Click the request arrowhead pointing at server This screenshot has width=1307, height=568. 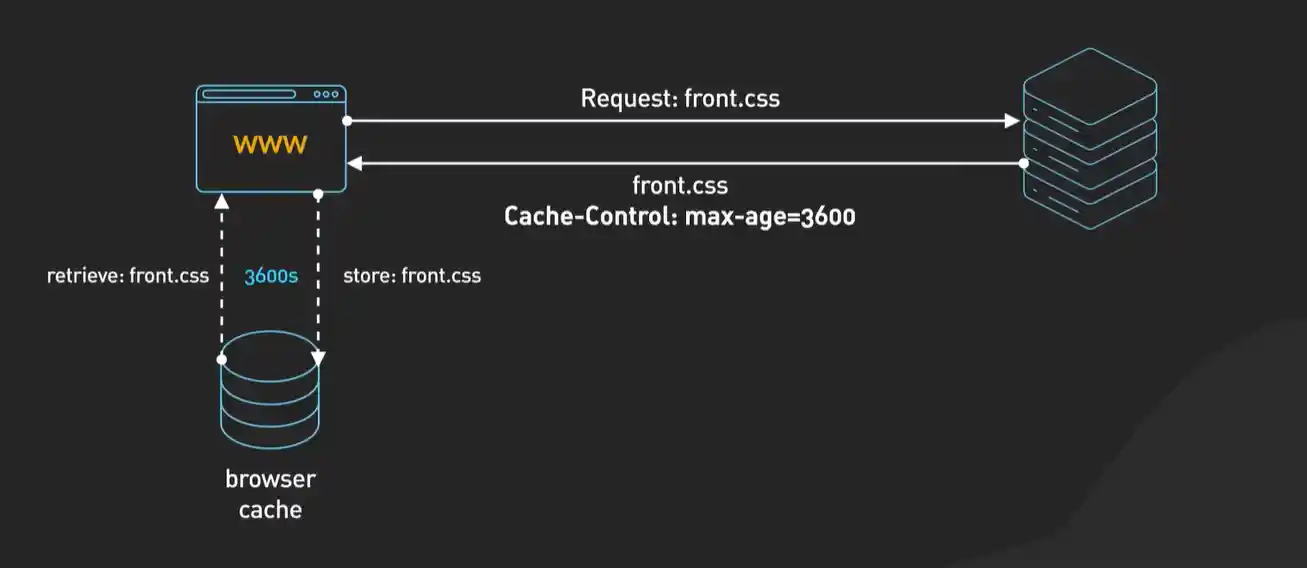[1012, 121]
